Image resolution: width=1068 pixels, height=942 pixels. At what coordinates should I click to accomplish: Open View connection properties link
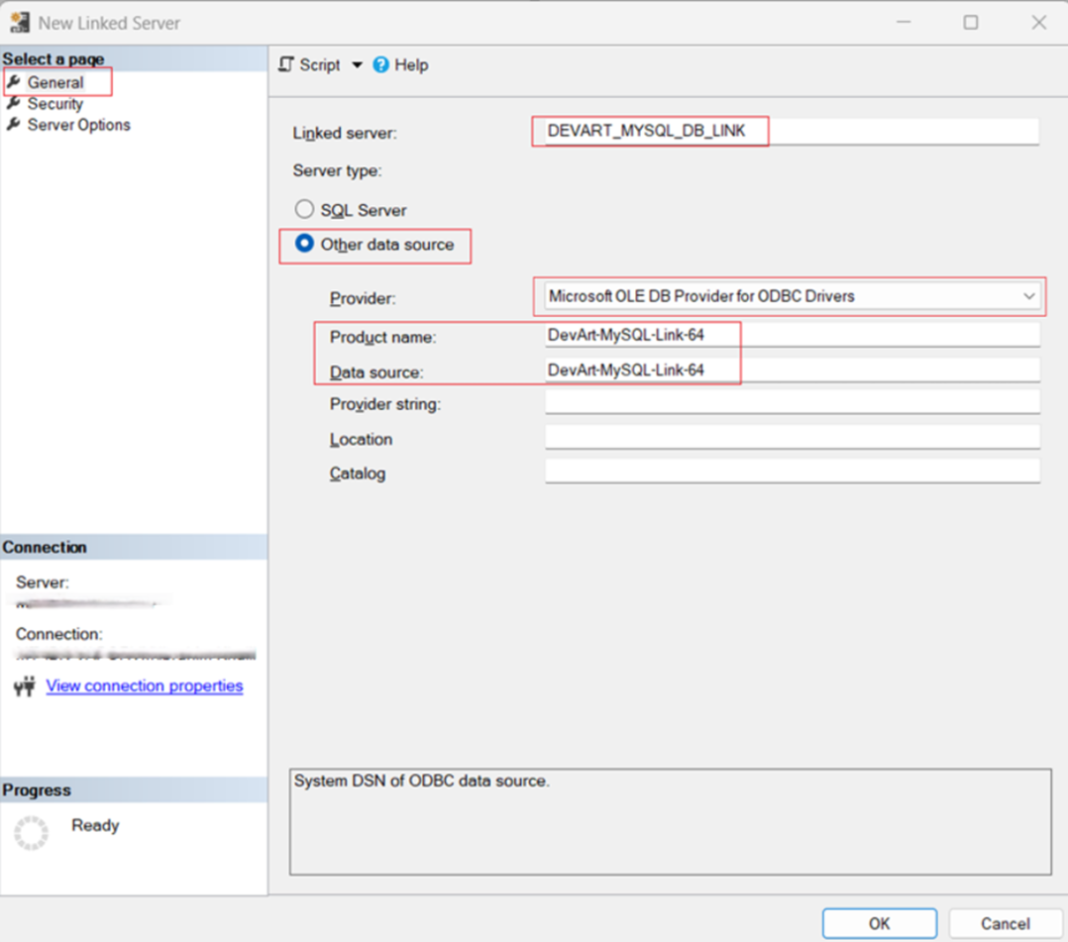tap(143, 686)
